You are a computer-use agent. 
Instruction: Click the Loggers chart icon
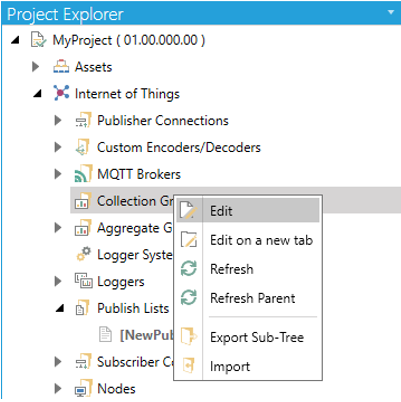pos(83,281)
